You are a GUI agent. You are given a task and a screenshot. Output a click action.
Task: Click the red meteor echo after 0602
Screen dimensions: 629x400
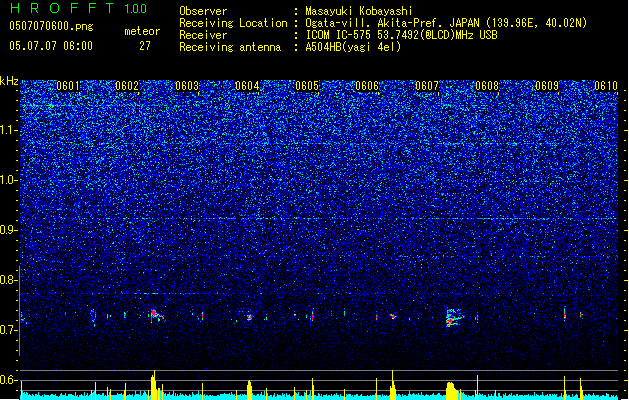[156, 315]
